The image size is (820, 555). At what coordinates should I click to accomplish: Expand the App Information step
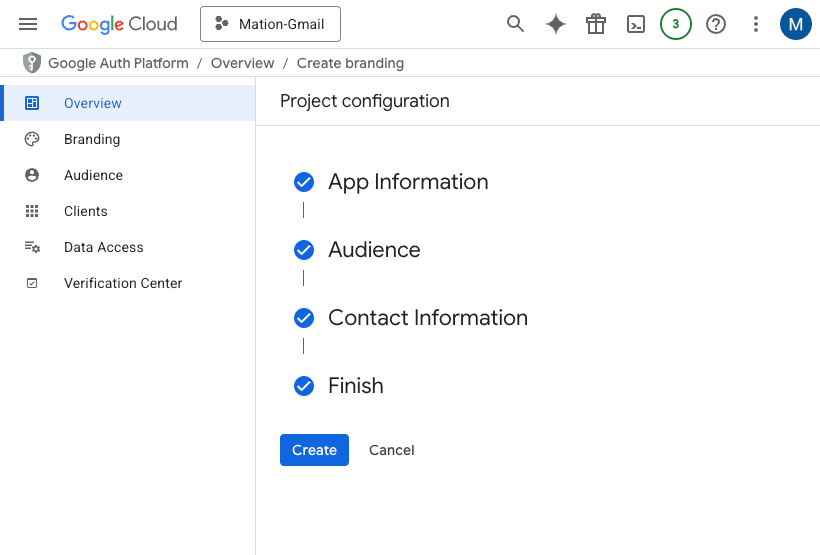(x=408, y=182)
